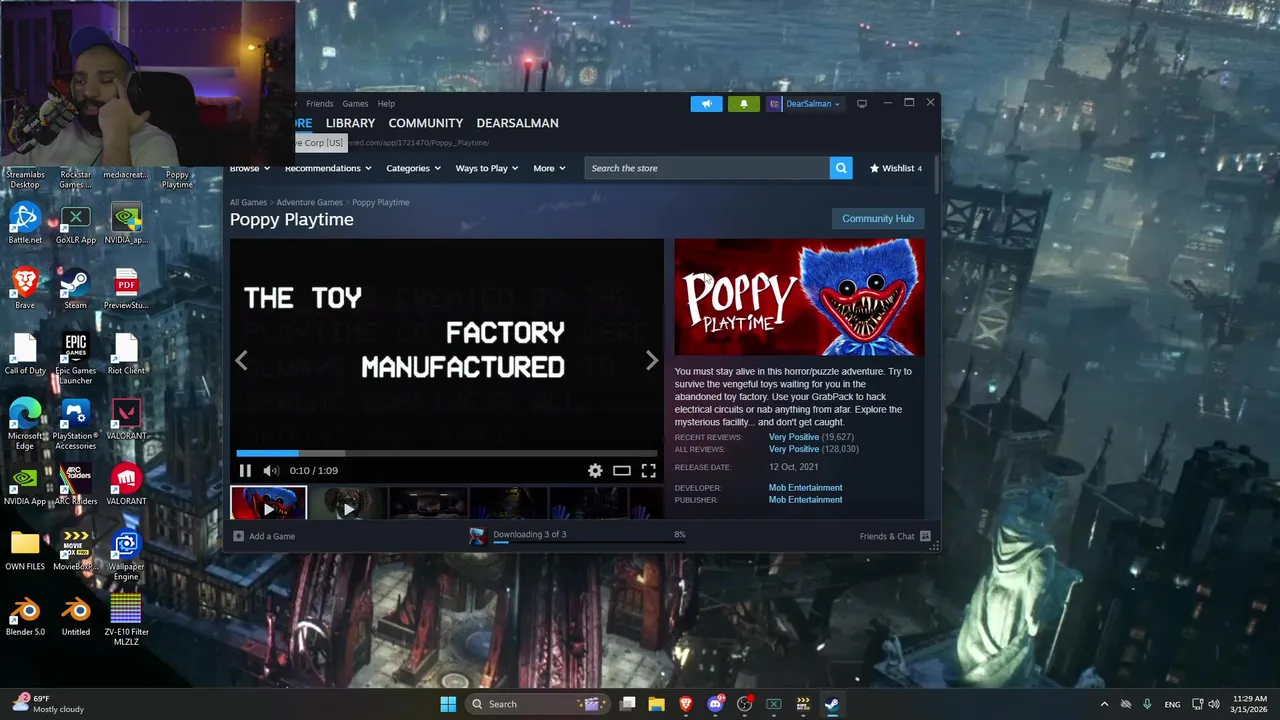Image resolution: width=1280 pixels, height=720 pixels.
Task: Click into the Search the store field
Action: (707, 168)
